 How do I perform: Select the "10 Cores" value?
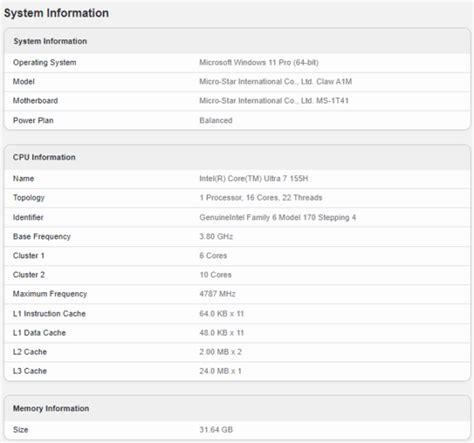tap(215, 275)
